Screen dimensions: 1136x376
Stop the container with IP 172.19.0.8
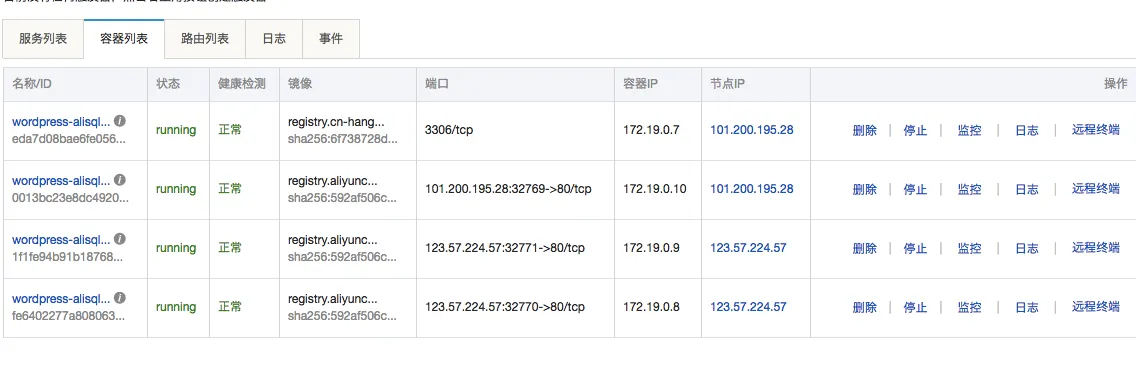tap(915, 307)
